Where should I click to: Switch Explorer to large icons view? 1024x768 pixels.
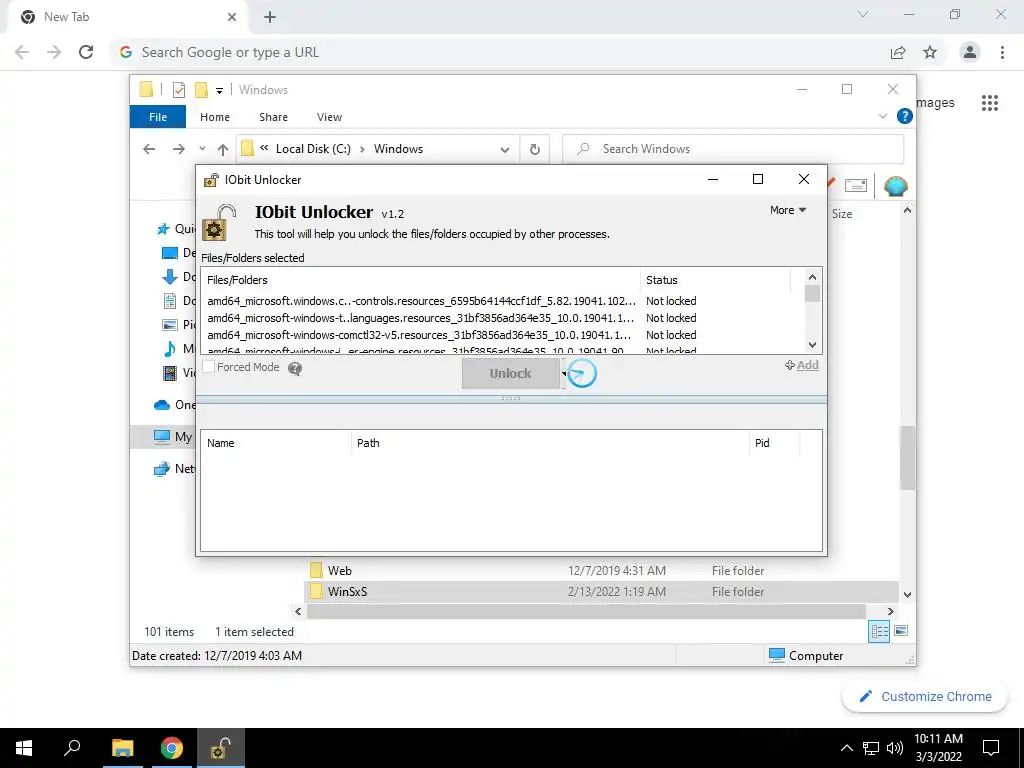pos(901,631)
